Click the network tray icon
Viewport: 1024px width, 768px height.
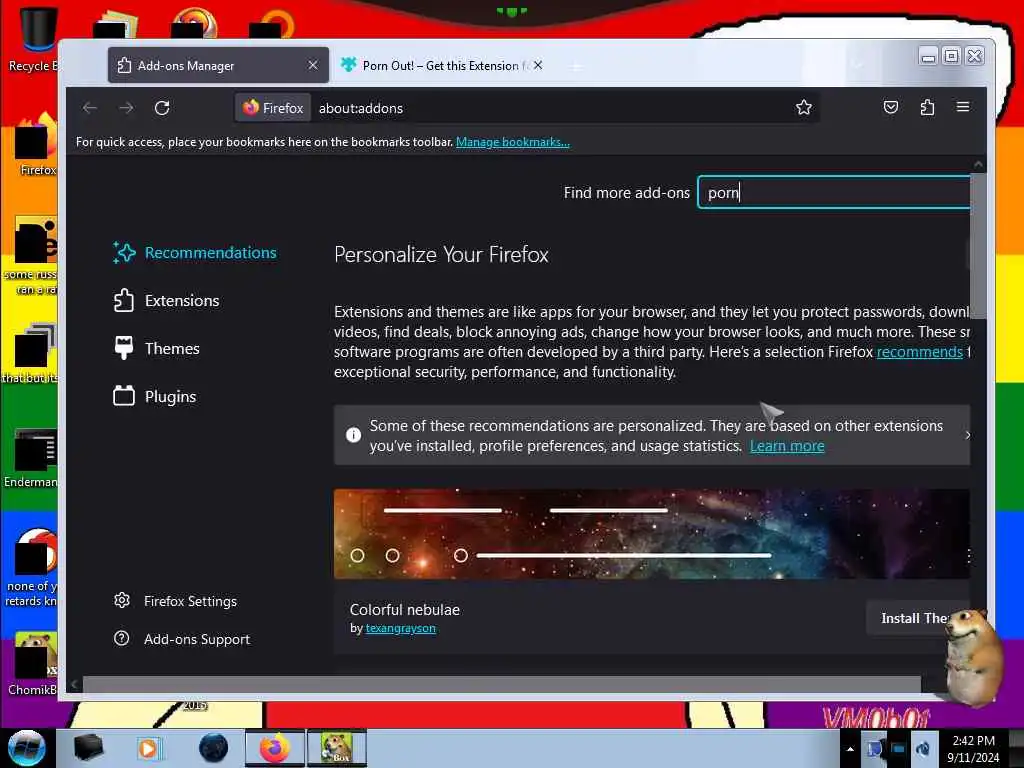point(898,748)
